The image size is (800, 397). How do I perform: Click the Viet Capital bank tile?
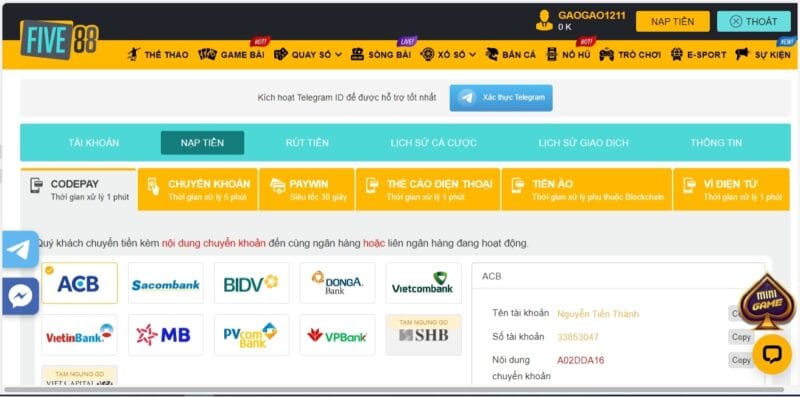coord(80,376)
